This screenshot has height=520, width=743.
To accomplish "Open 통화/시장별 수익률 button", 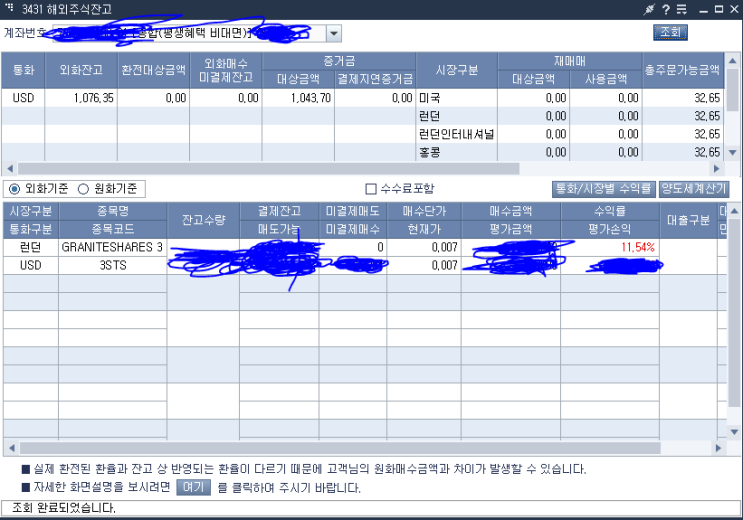I will tap(604, 189).
